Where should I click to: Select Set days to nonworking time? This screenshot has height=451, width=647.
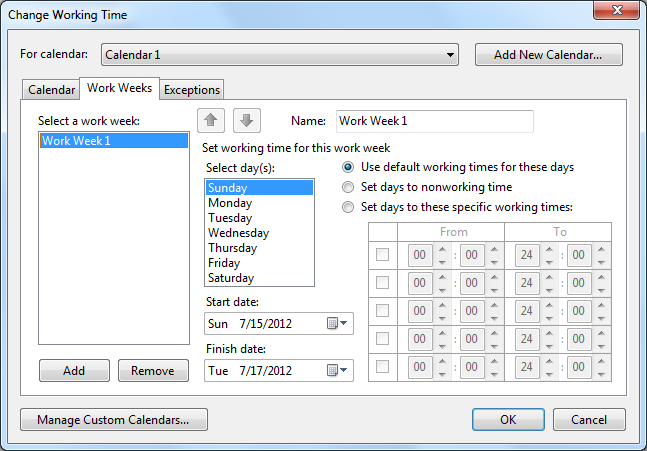click(x=348, y=187)
